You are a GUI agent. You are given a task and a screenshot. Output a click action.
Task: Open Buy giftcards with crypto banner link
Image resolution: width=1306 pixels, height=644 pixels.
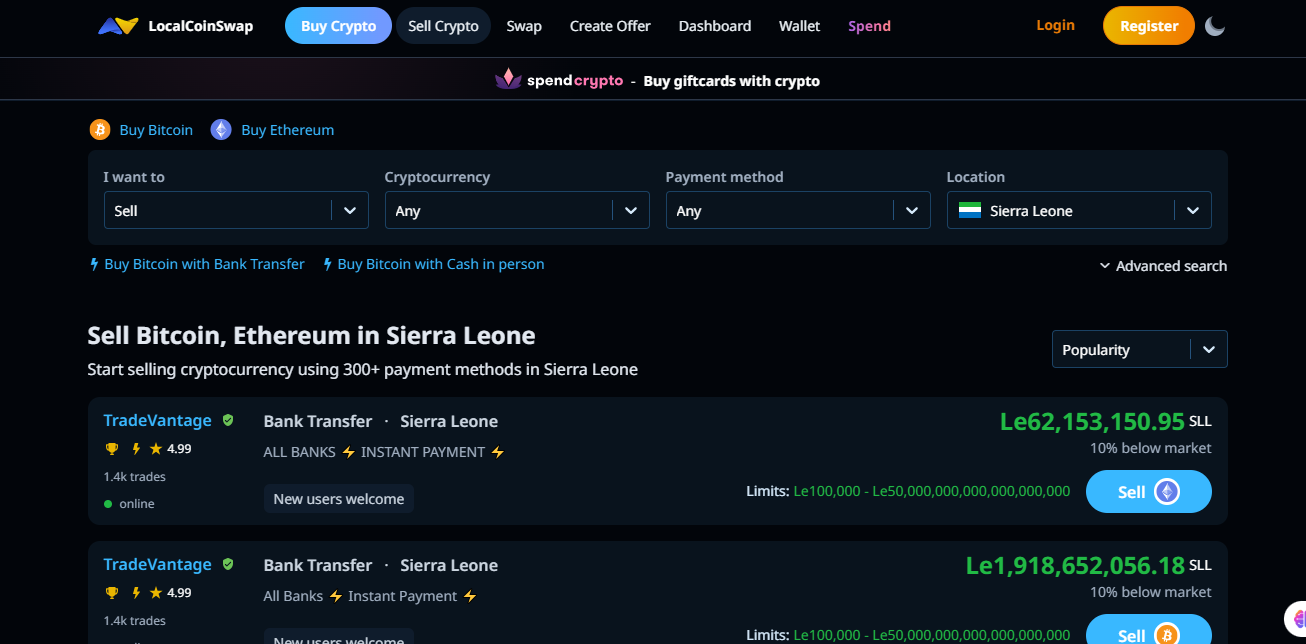pos(732,81)
